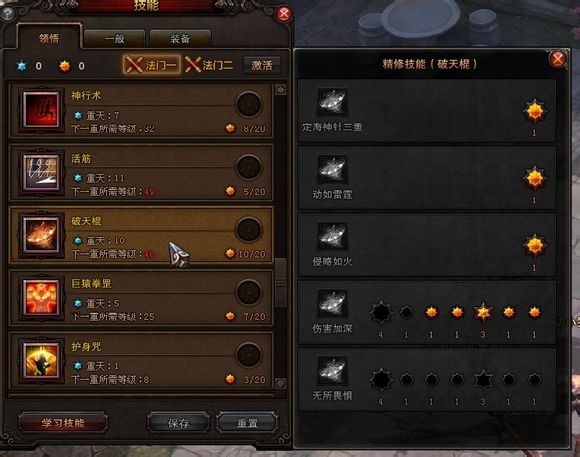
Task: Select the 活筋 skill icon
Action: [x=41, y=172]
